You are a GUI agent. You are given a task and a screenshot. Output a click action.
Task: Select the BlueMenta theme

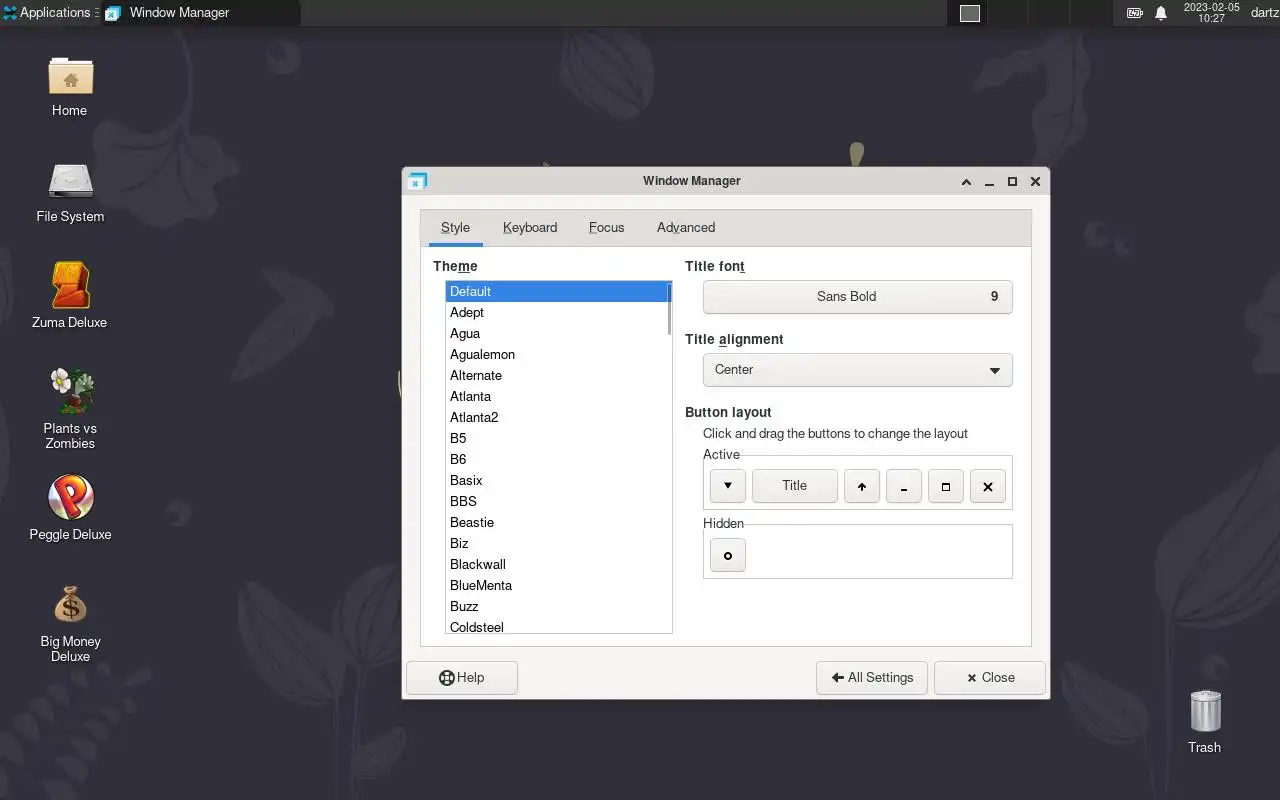[556, 586]
